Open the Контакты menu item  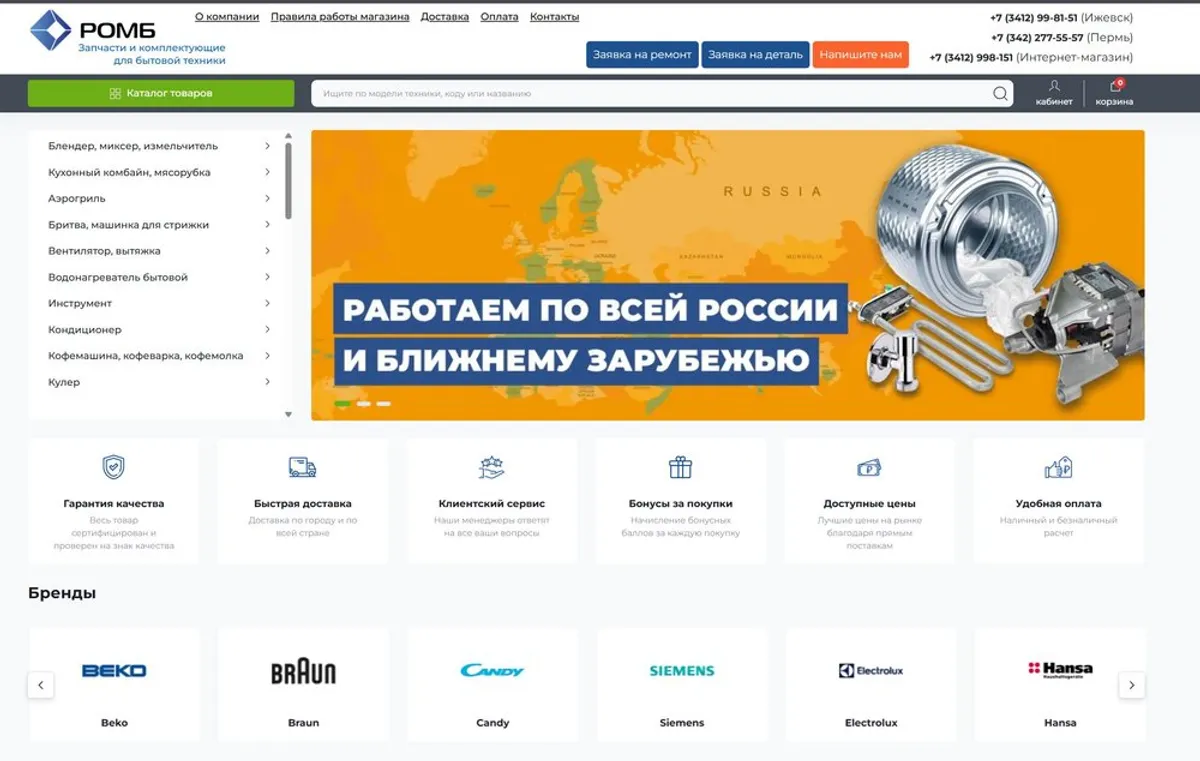tap(554, 17)
